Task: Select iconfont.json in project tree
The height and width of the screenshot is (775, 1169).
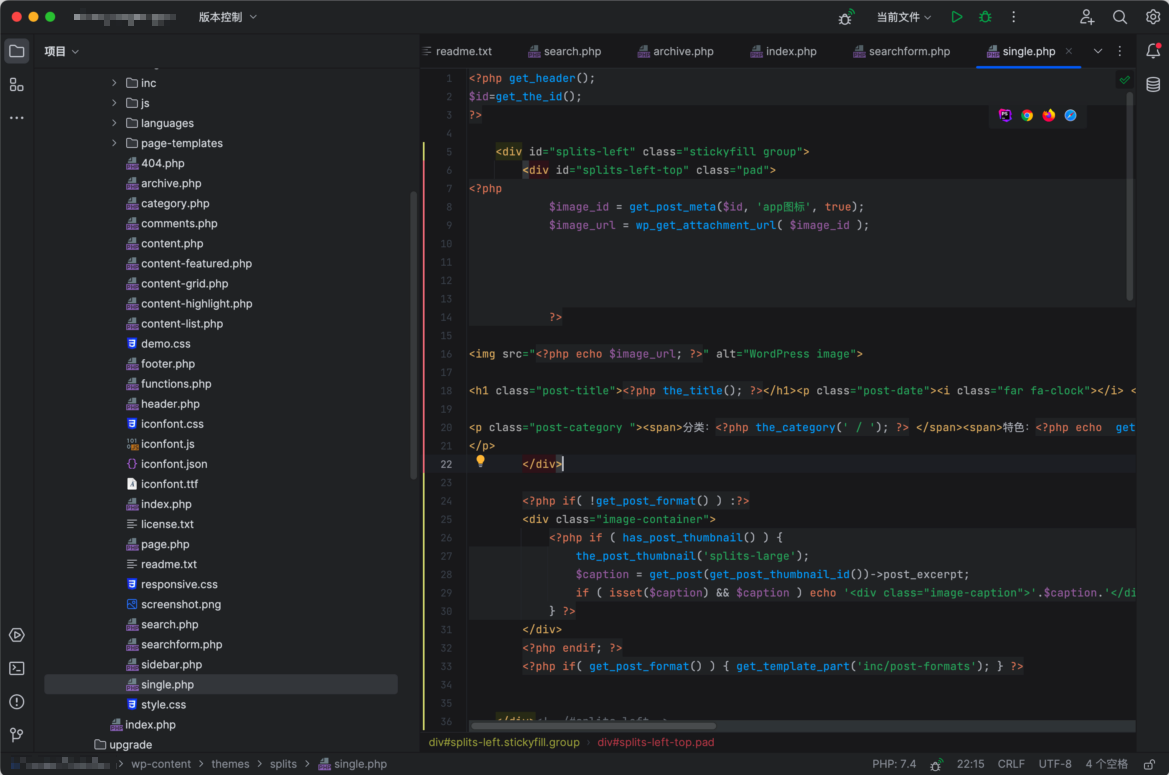Action: click(x=167, y=464)
